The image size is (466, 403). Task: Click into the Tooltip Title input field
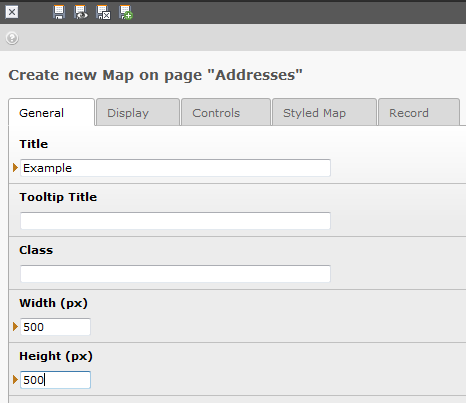tap(175, 221)
